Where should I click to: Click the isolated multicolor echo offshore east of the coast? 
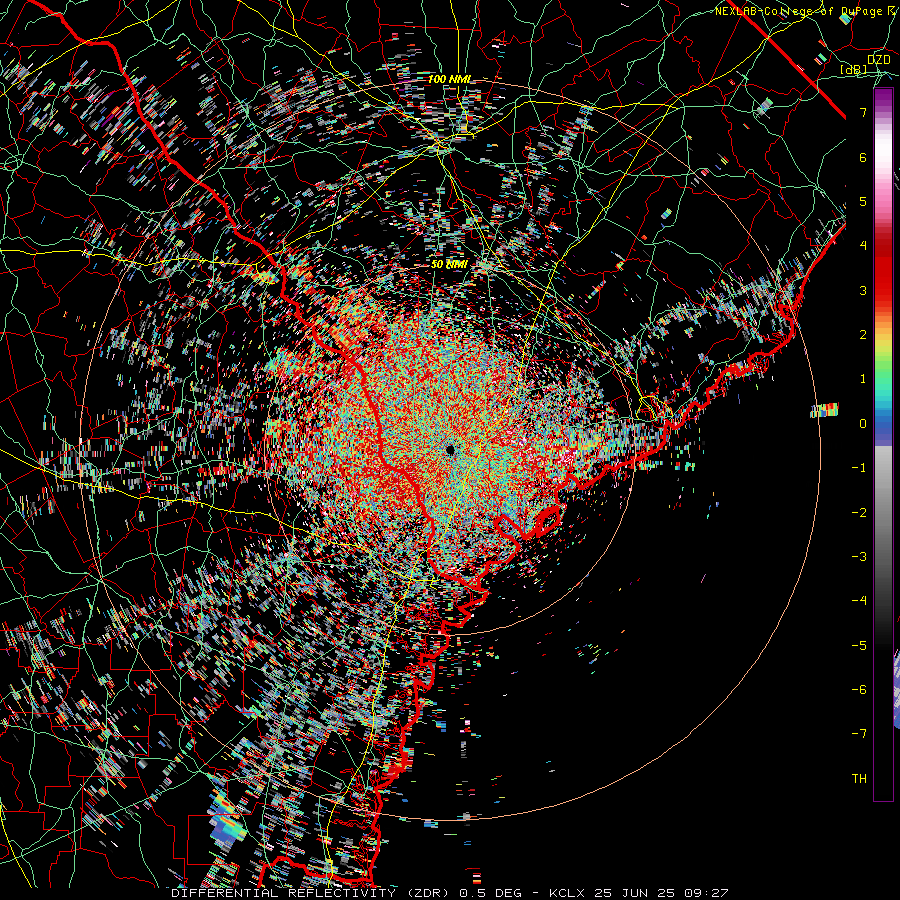tap(825, 410)
